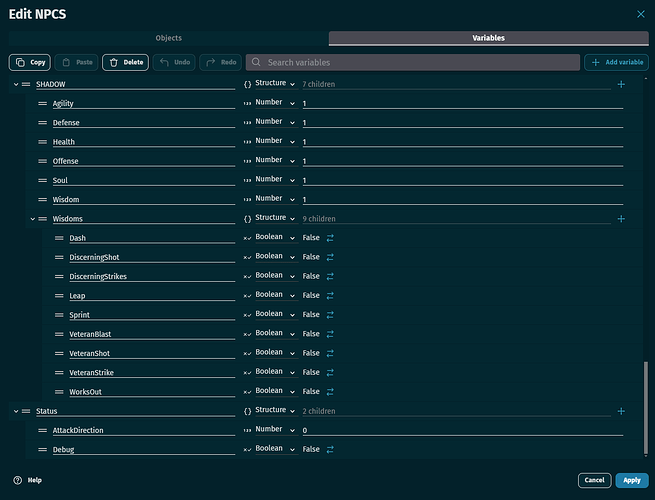Click the drag handle for the Debug row
The height and width of the screenshot is (500, 655).
[43, 449]
